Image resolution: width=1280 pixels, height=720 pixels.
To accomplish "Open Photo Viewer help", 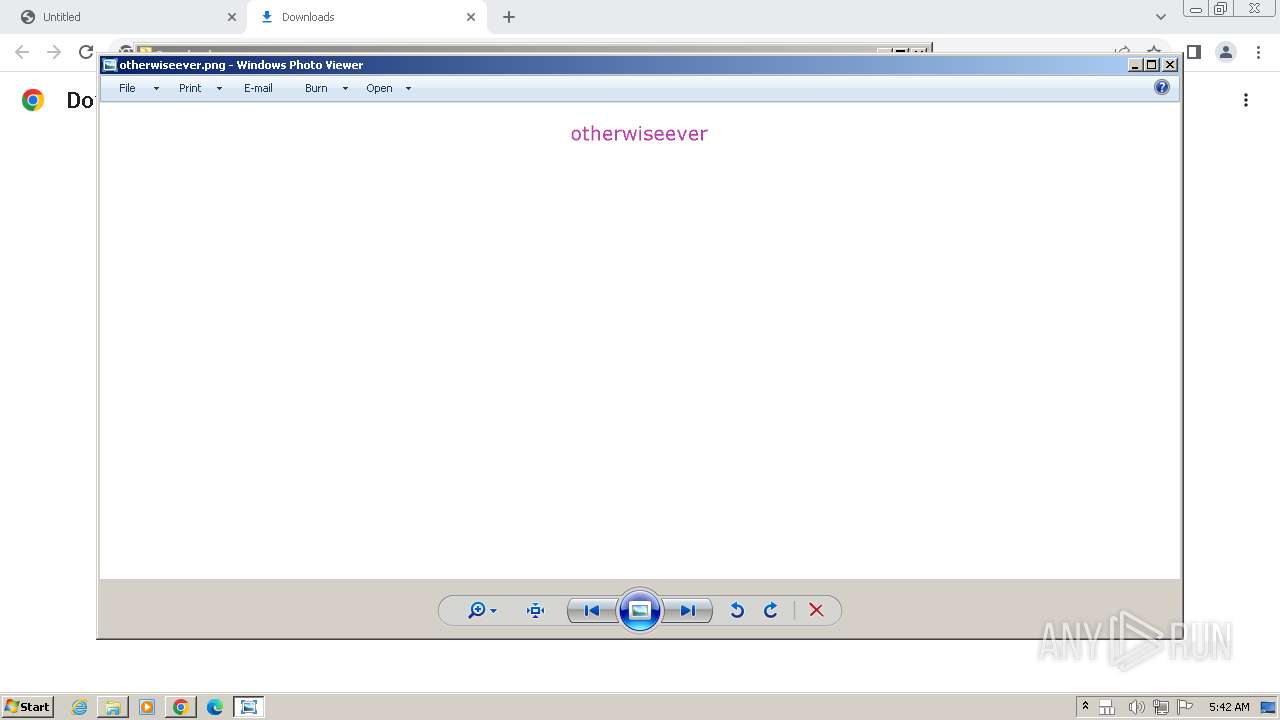I will coord(1162,87).
